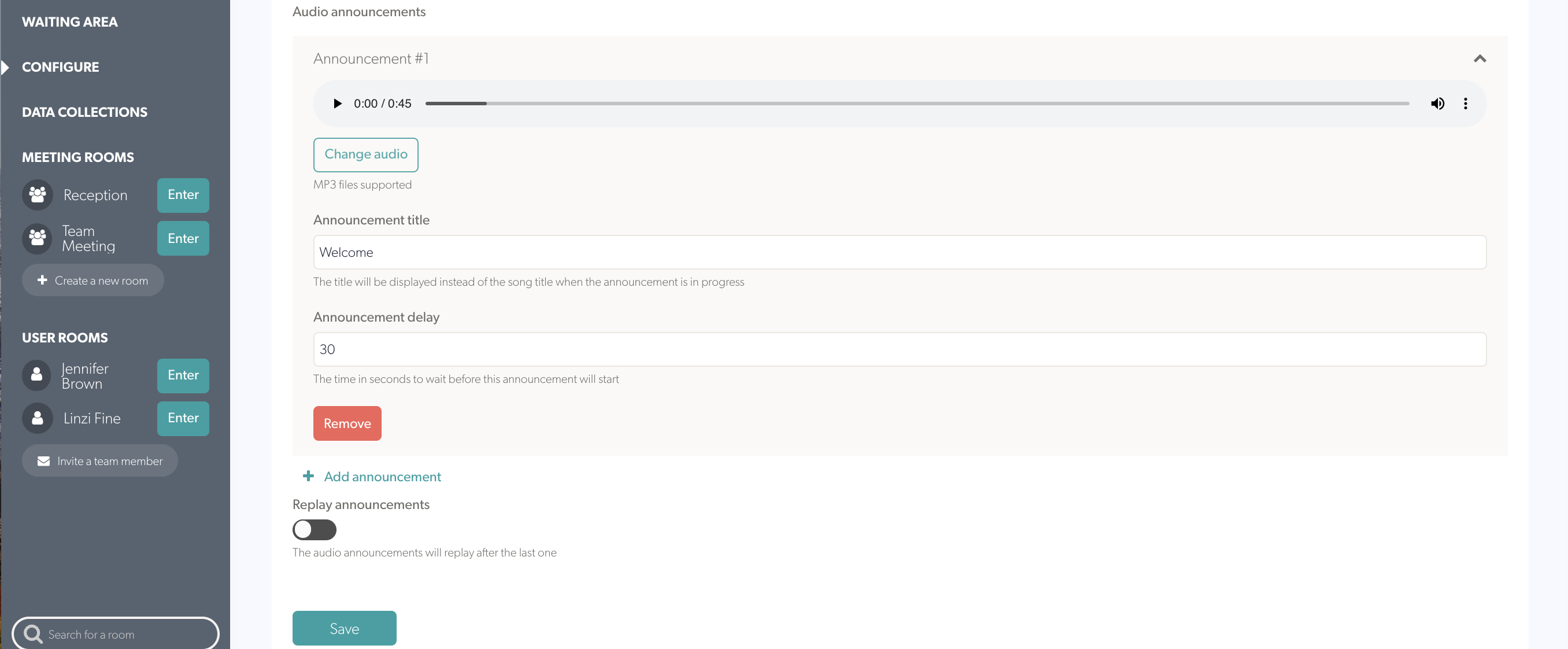Open the Data Collections section
Screen dimensions: 1568x649
(84, 112)
